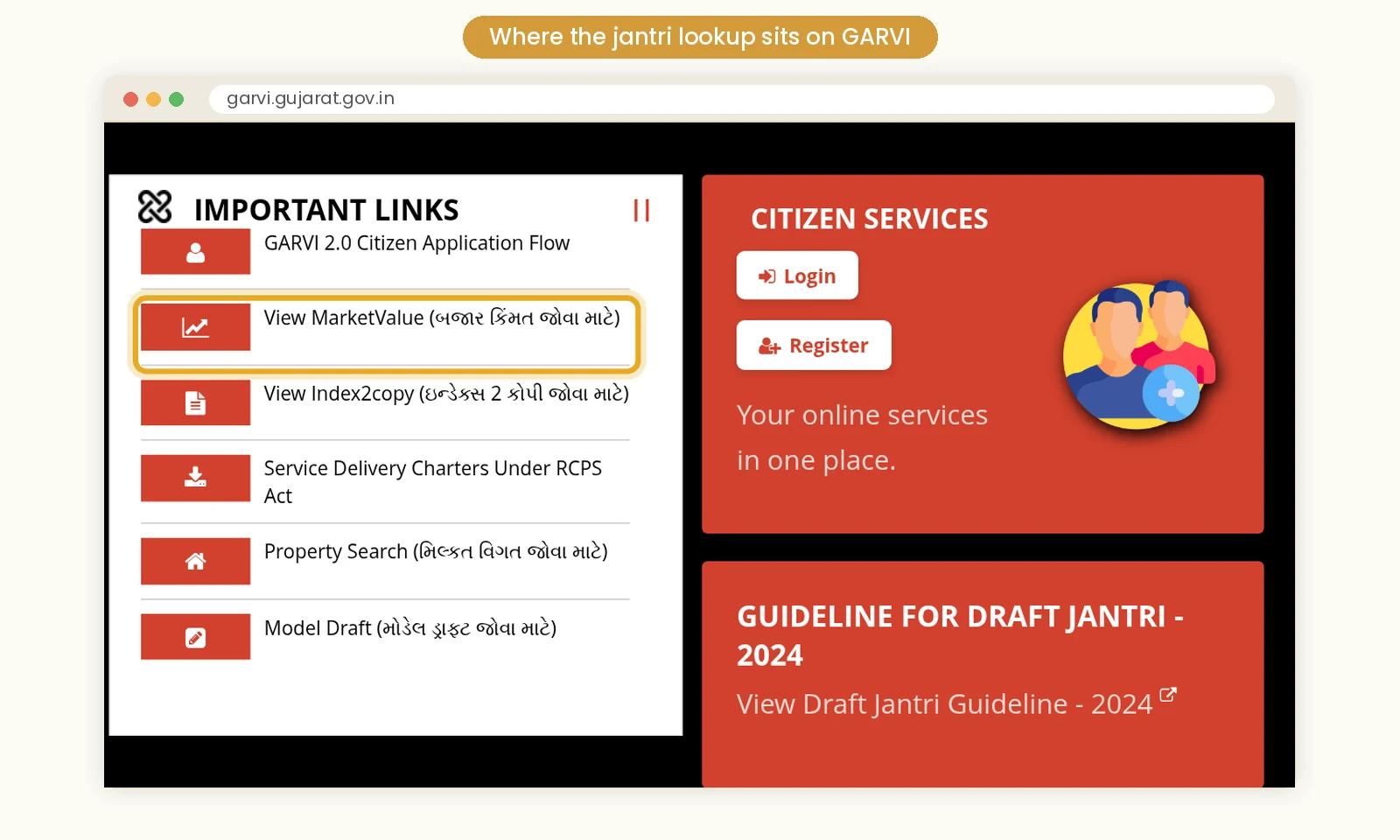Click the pencil icon for Model Draft
Screen dimensions: 1400x840
195,637
